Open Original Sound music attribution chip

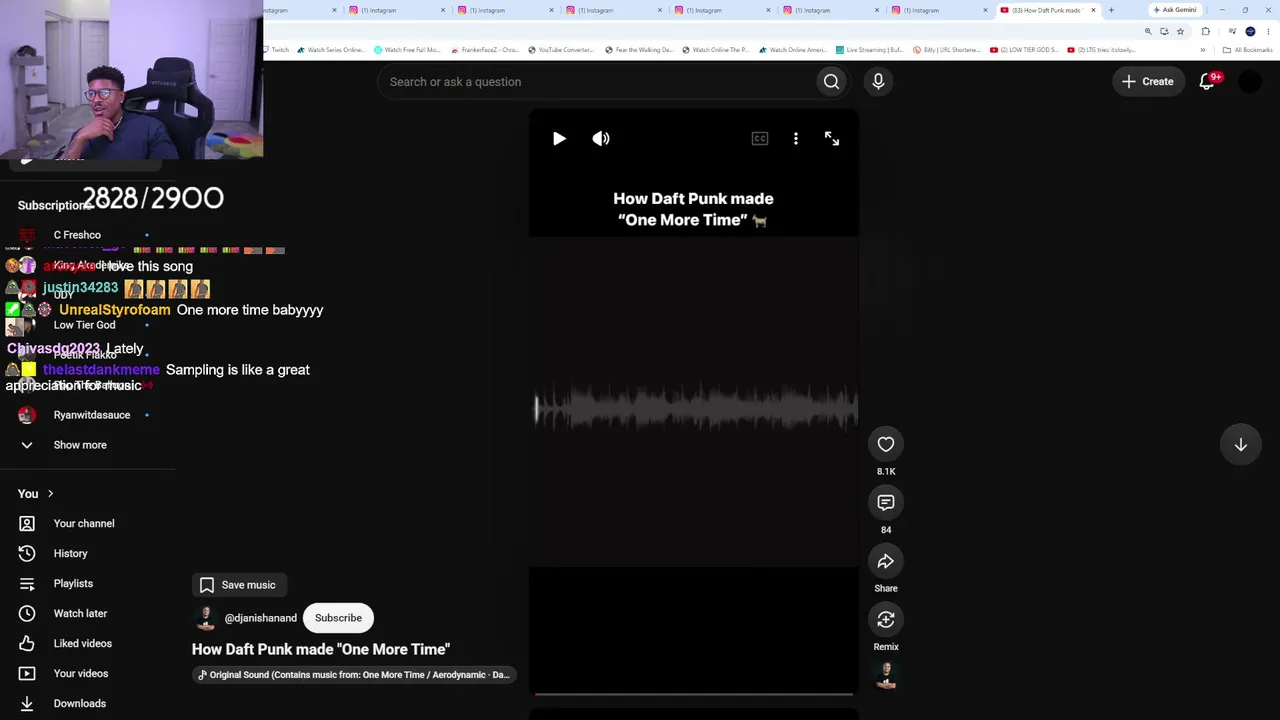click(354, 675)
